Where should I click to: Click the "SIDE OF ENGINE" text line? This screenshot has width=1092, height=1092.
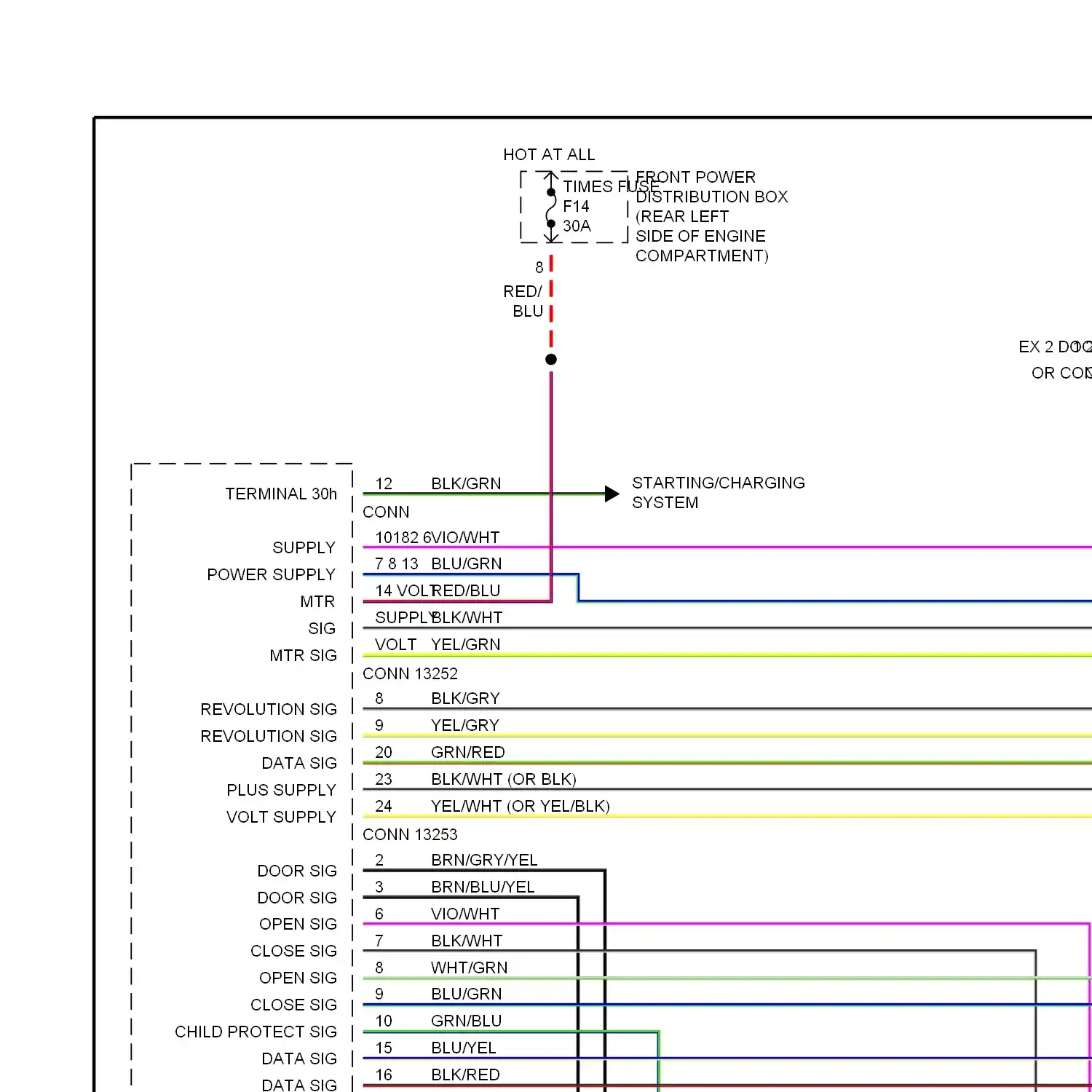[700, 236]
